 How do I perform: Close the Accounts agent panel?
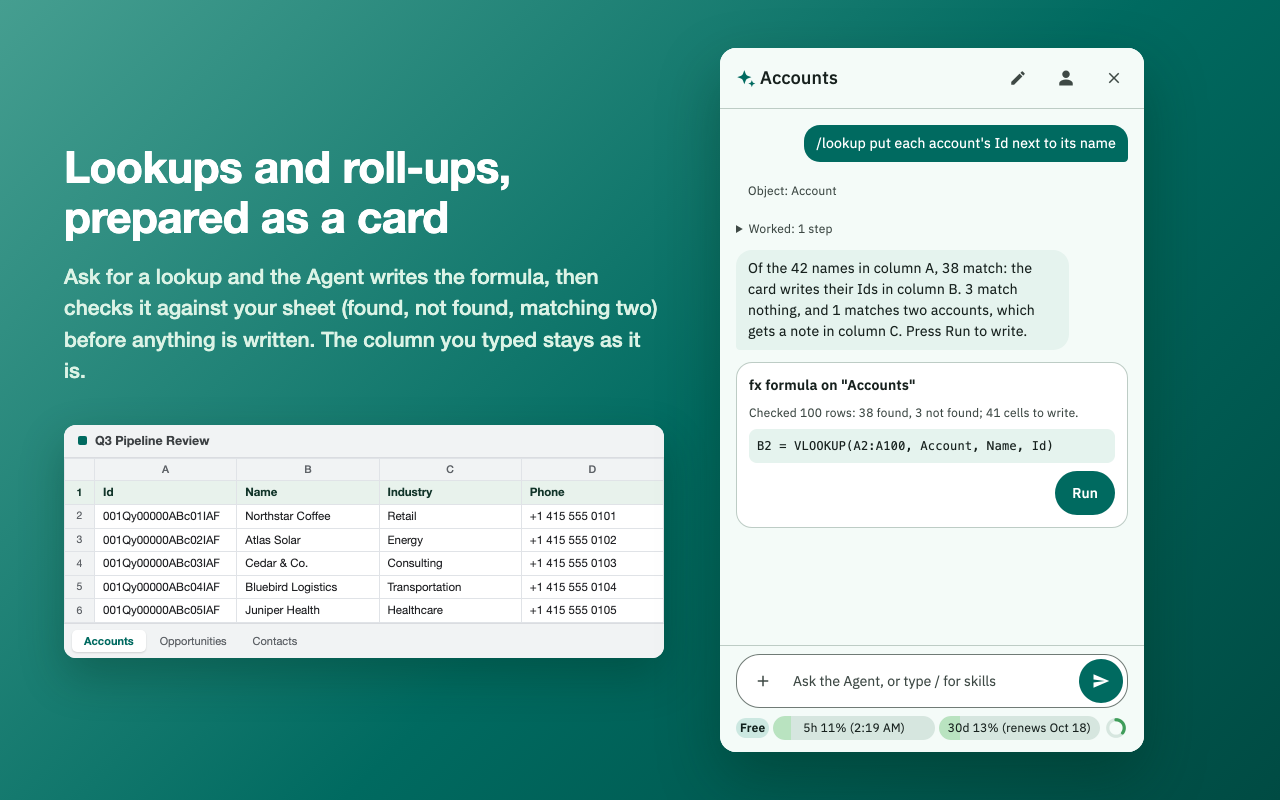coord(1114,78)
